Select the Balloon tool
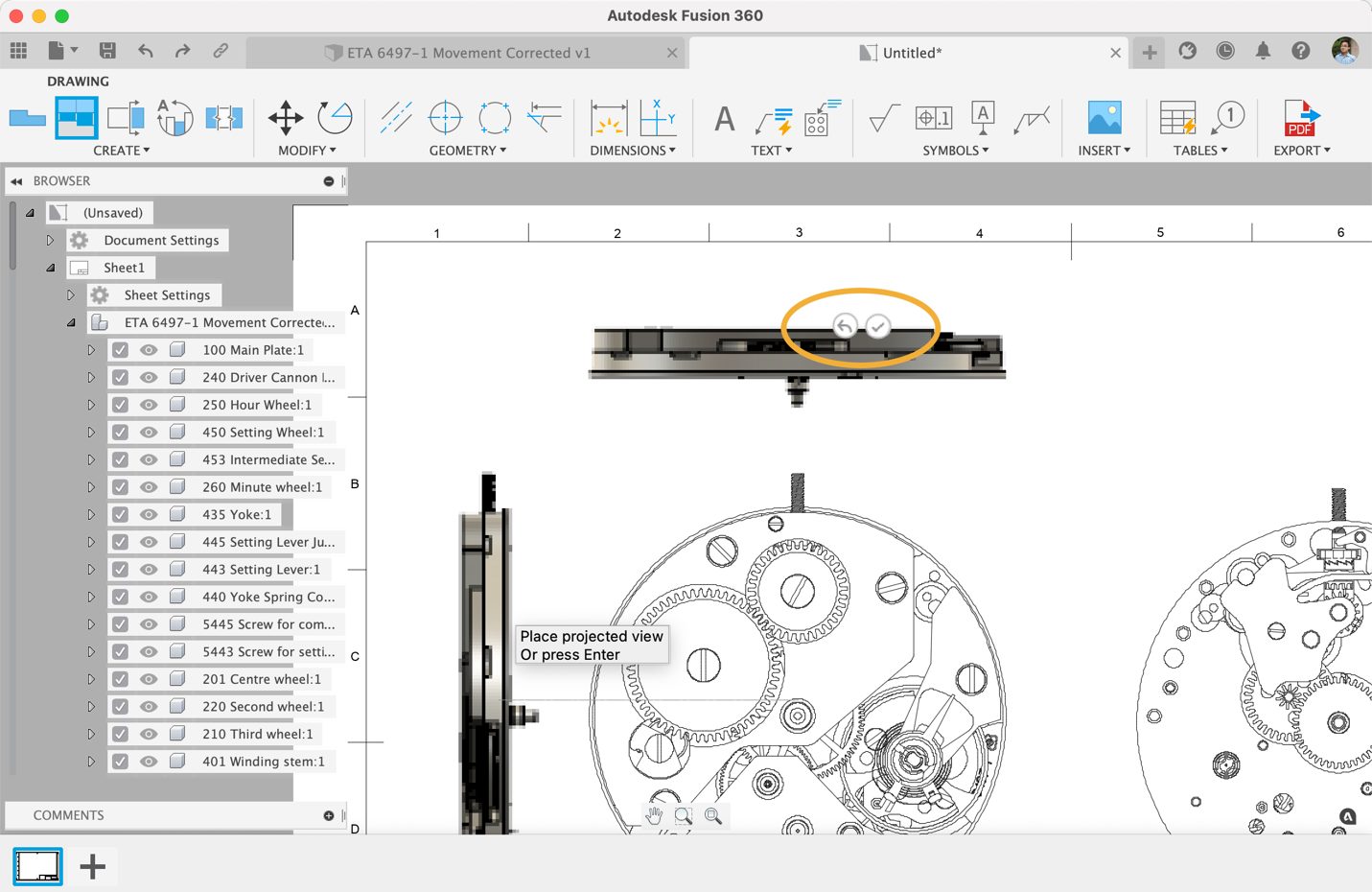 [x=1228, y=118]
